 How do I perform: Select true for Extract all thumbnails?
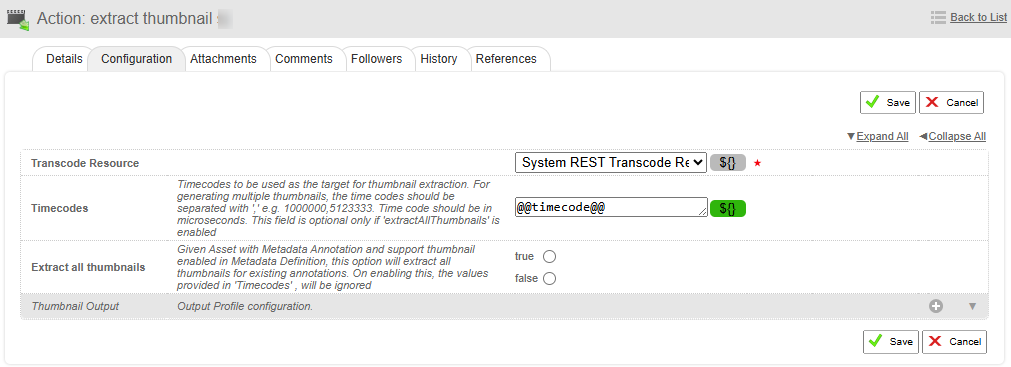tap(549, 257)
